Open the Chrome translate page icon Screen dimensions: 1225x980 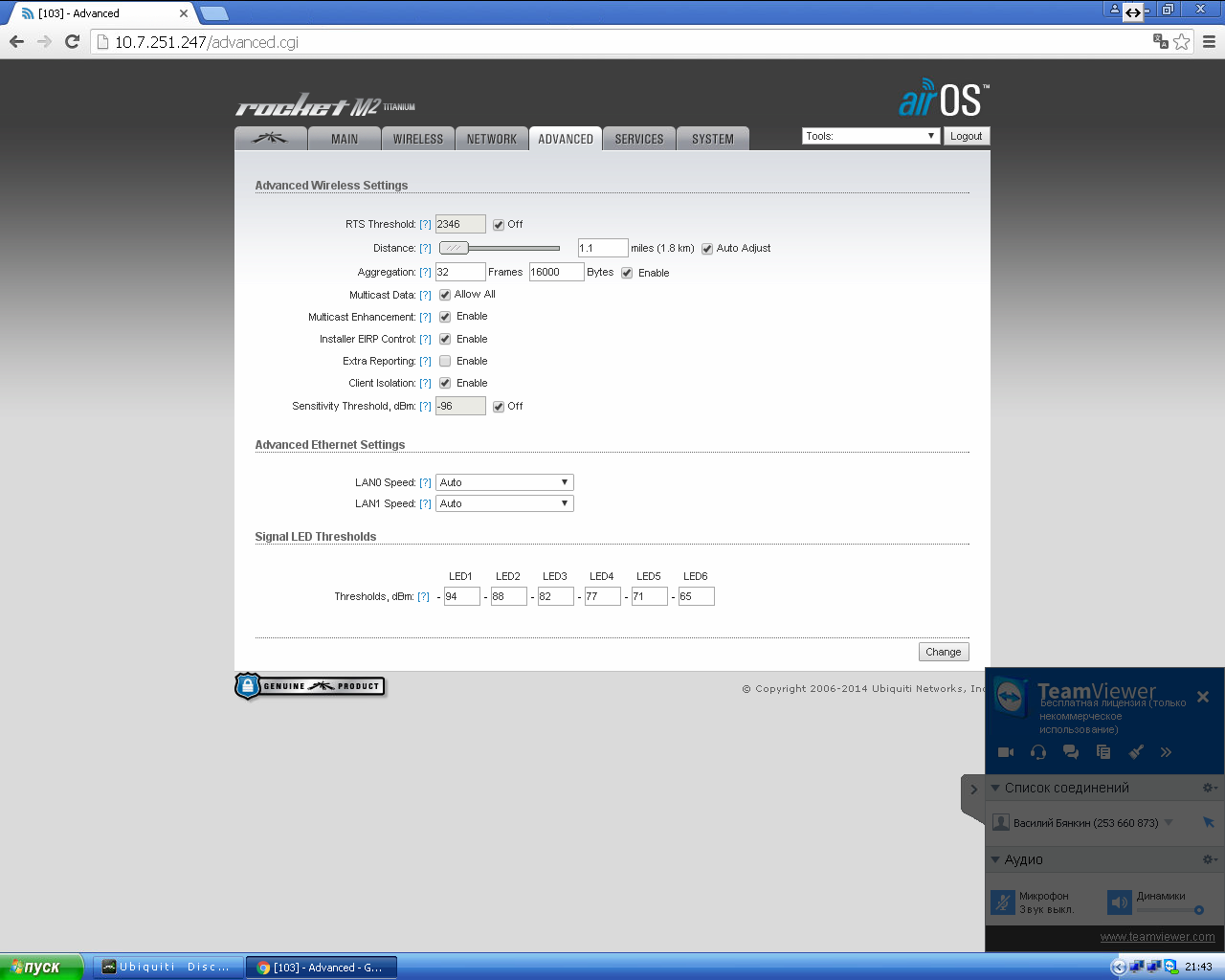[x=1161, y=41]
